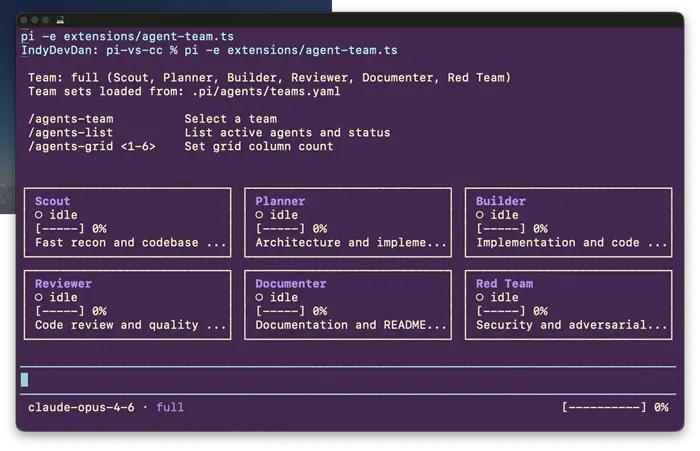Click the Documenter card title

click(x=291, y=284)
